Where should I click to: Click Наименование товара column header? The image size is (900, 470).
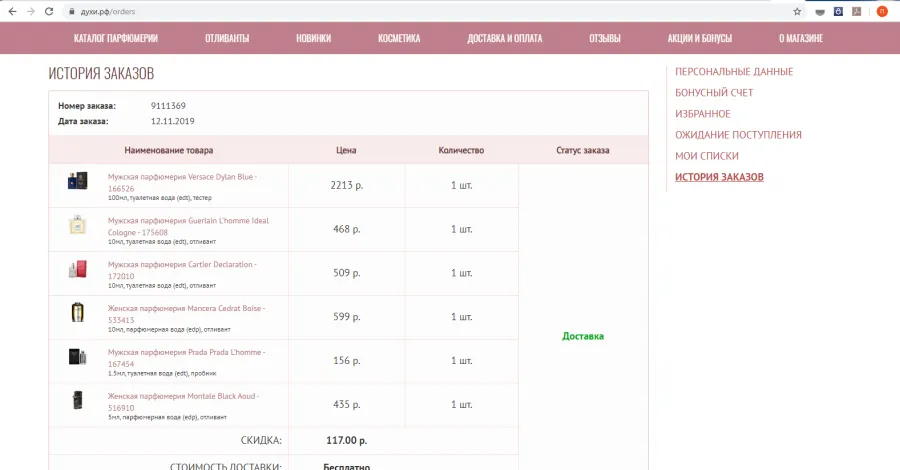pos(169,150)
